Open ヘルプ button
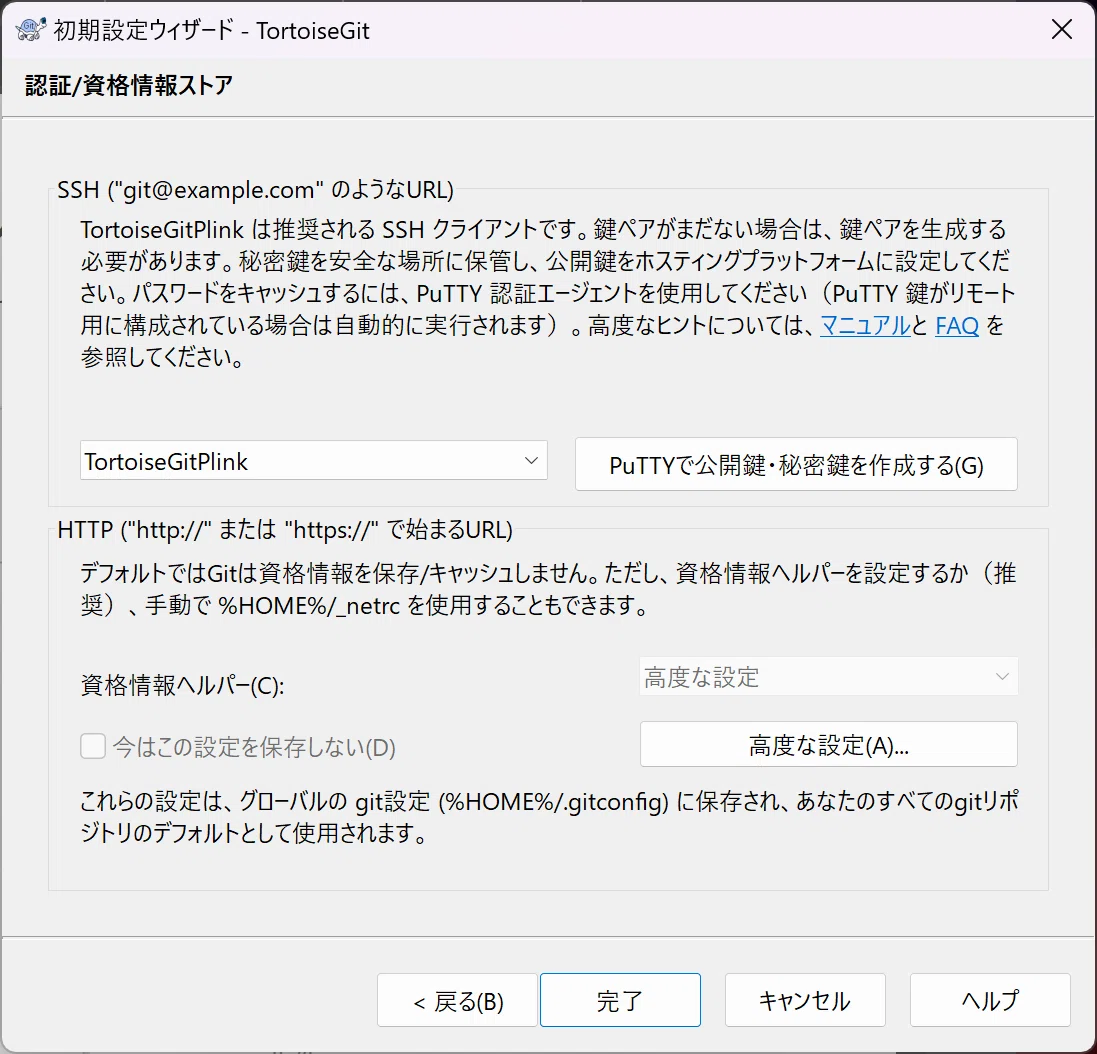The width and height of the screenshot is (1097, 1054). 990,1001
